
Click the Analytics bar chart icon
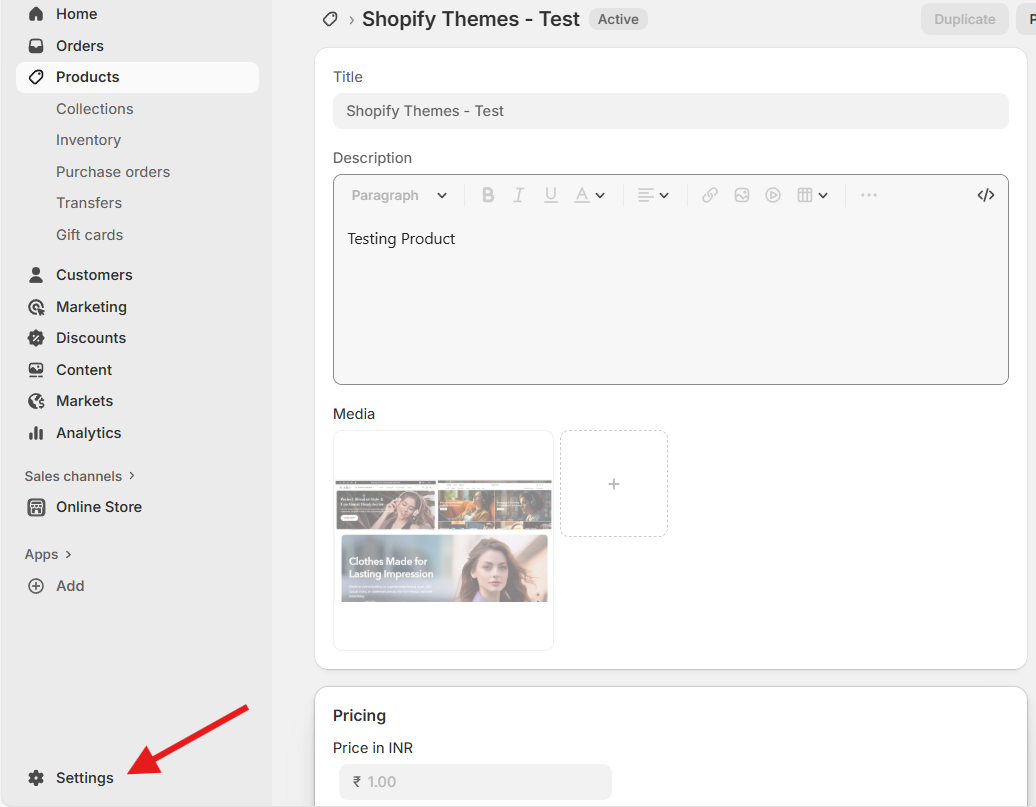(36, 433)
